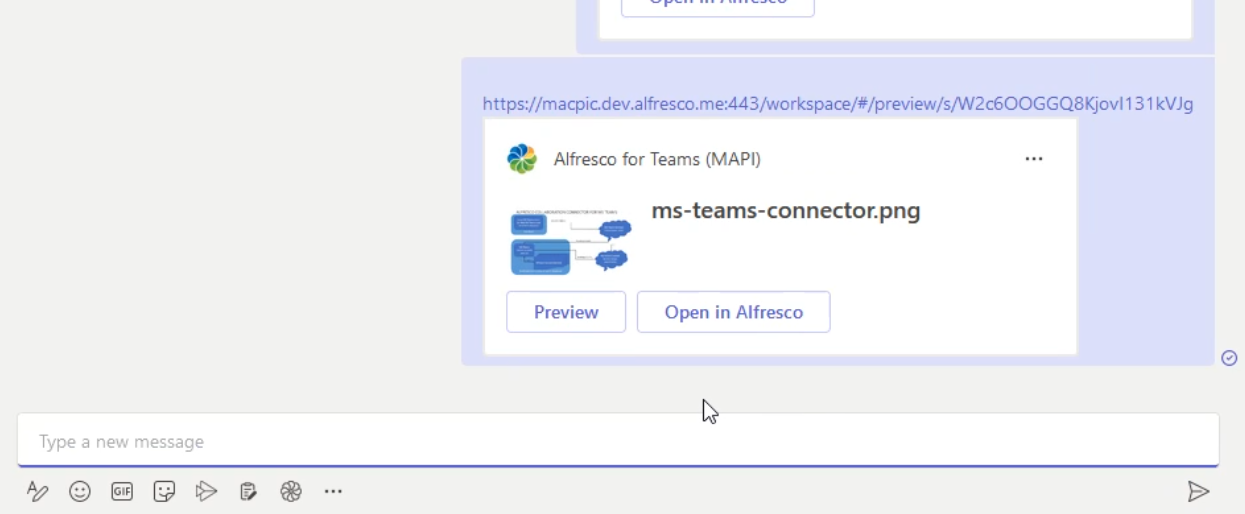This screenshot has height=514, width=1245.
Task: Click the Alfresco logo on the card
Action: (x=522, y=159)
